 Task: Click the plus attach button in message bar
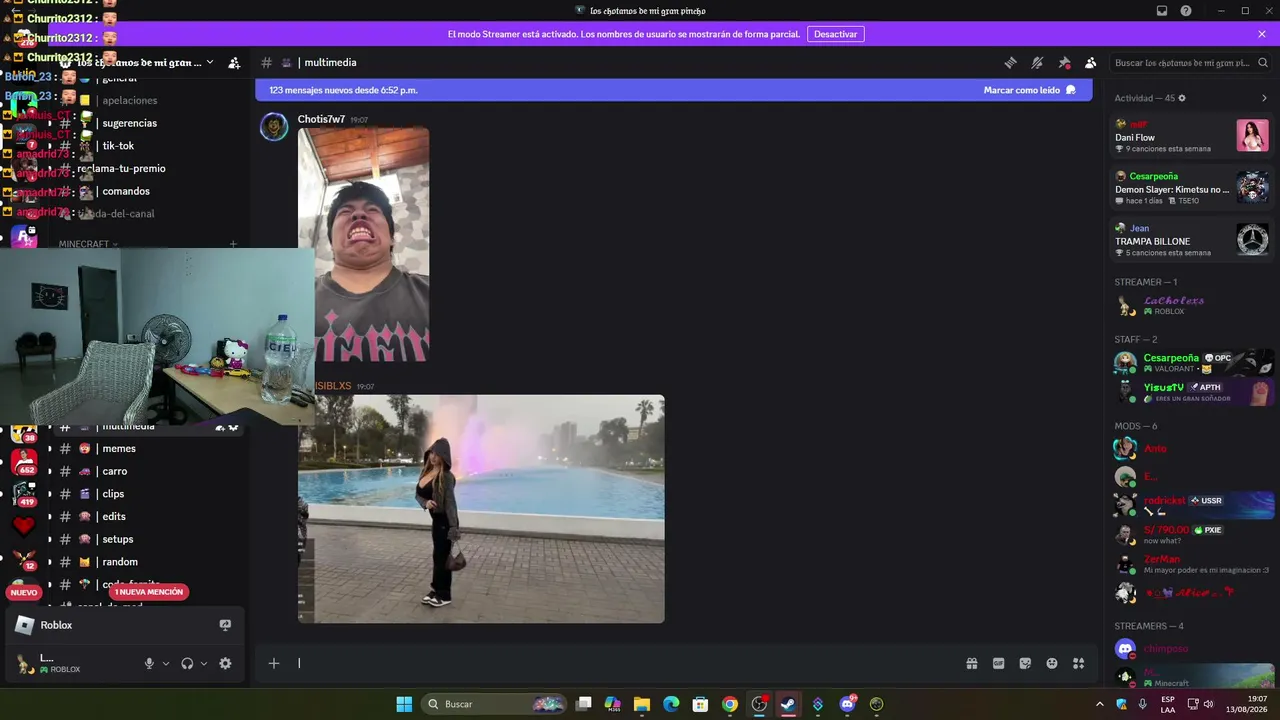click(x=274, y=663)
